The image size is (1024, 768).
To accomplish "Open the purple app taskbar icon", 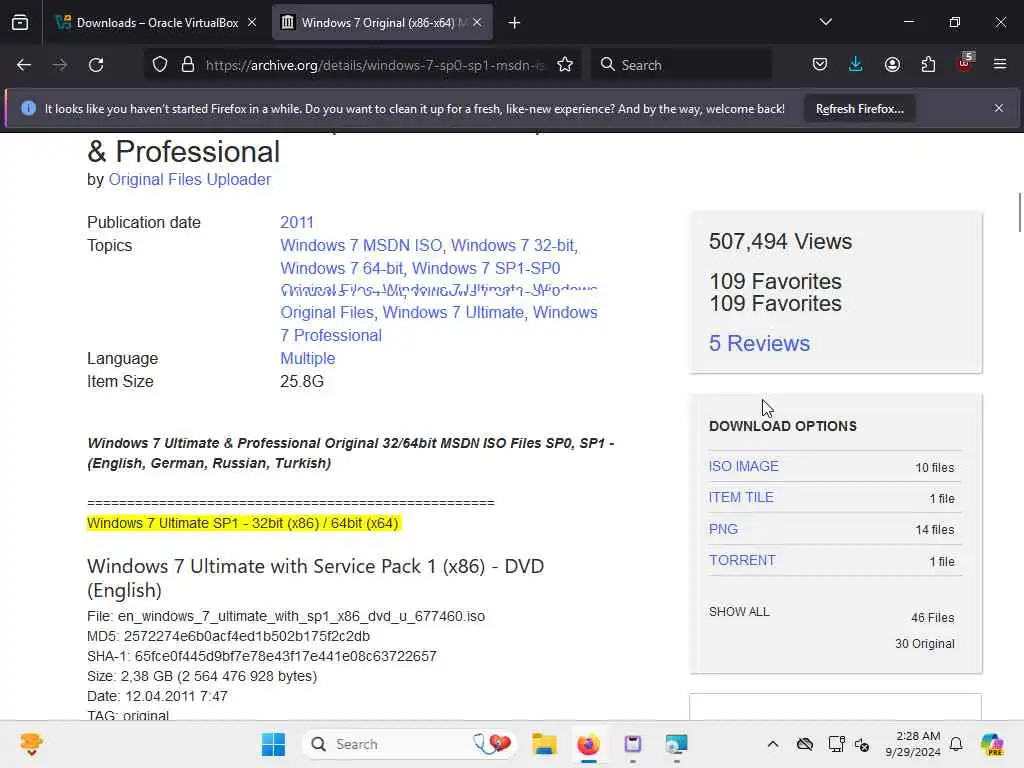I will click(632, 744).
